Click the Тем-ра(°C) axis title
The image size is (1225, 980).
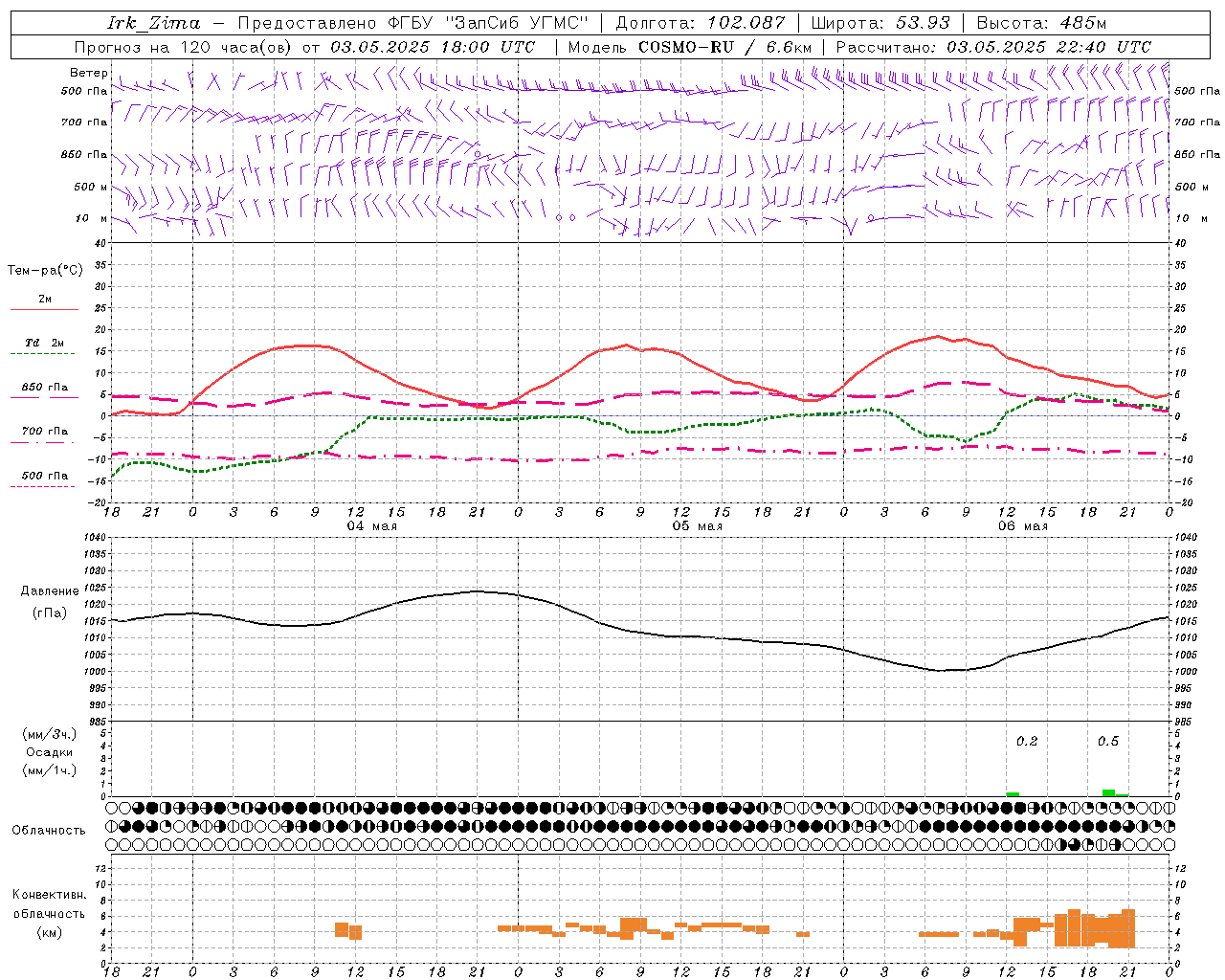[45, 271]
